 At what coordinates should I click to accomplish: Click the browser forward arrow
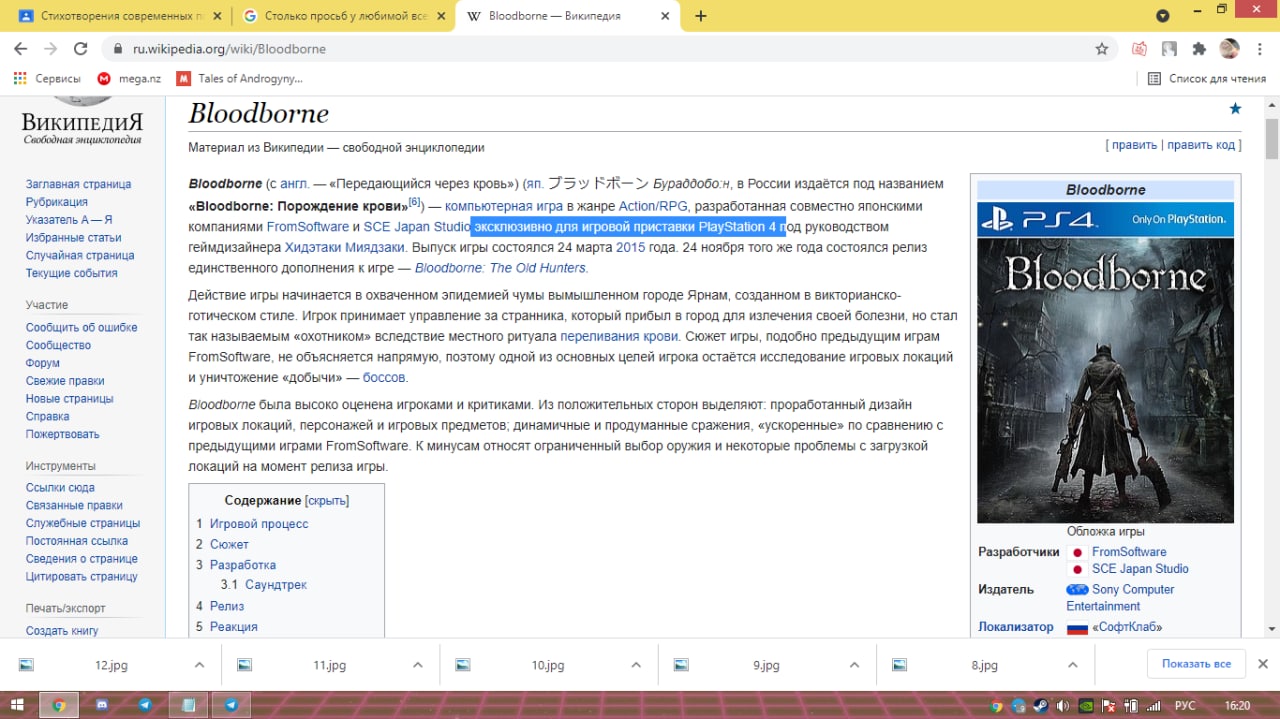coord(50,48)
